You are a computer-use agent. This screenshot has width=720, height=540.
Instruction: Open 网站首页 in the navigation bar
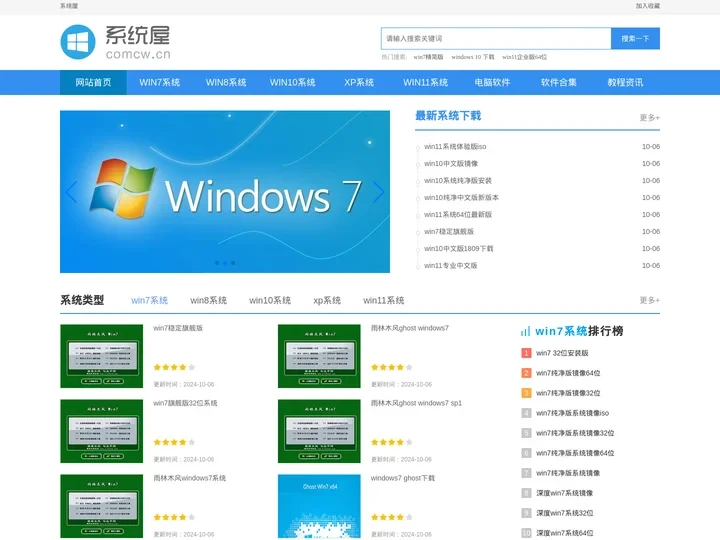coord(93,83)
